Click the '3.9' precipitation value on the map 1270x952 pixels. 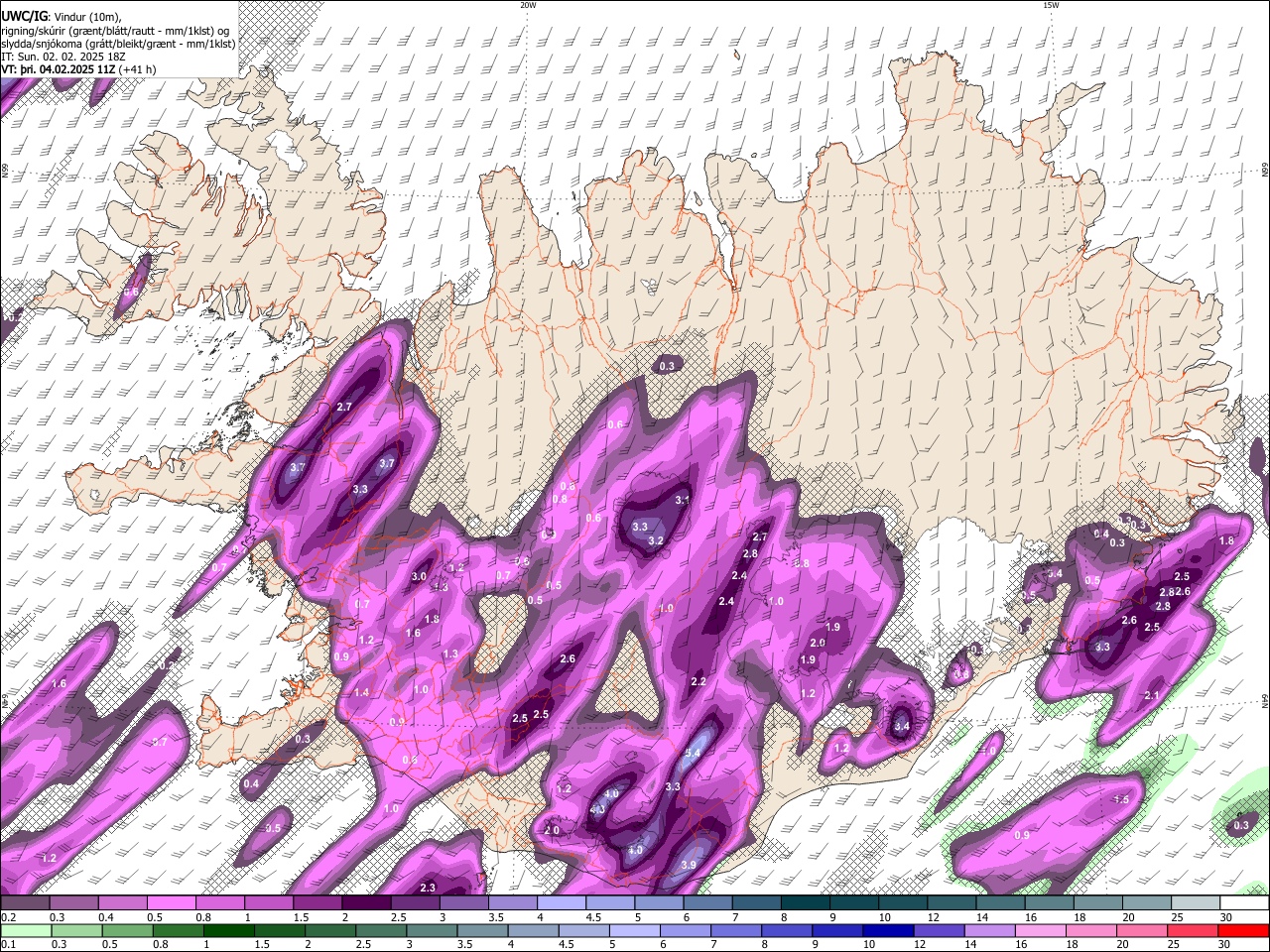click(689, 865)
